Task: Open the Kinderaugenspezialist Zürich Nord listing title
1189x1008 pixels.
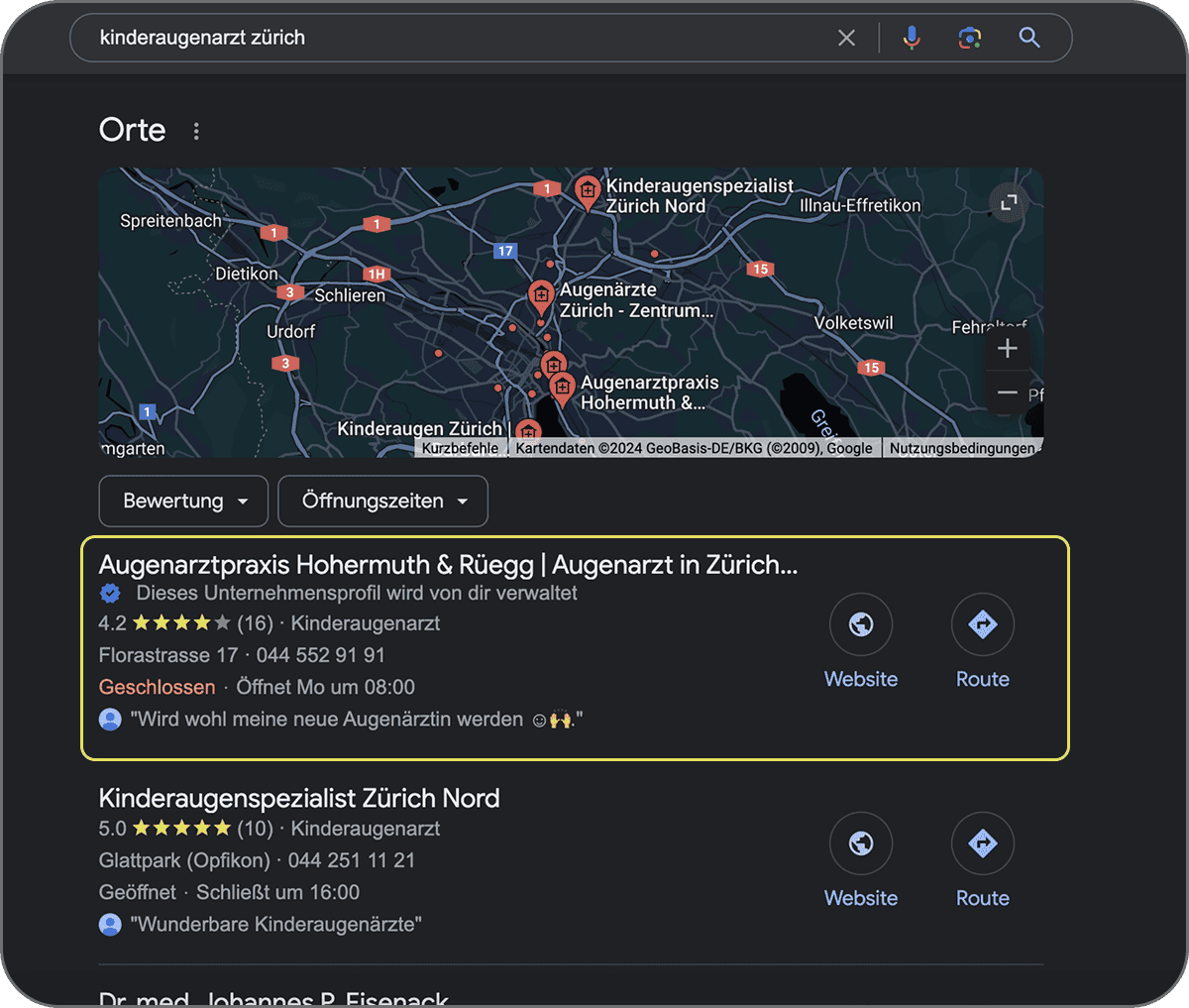Action: (299, 798)
